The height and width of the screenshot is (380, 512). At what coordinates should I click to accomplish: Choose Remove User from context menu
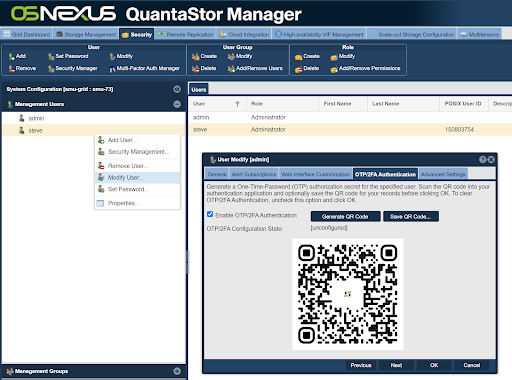pos(137,166)
